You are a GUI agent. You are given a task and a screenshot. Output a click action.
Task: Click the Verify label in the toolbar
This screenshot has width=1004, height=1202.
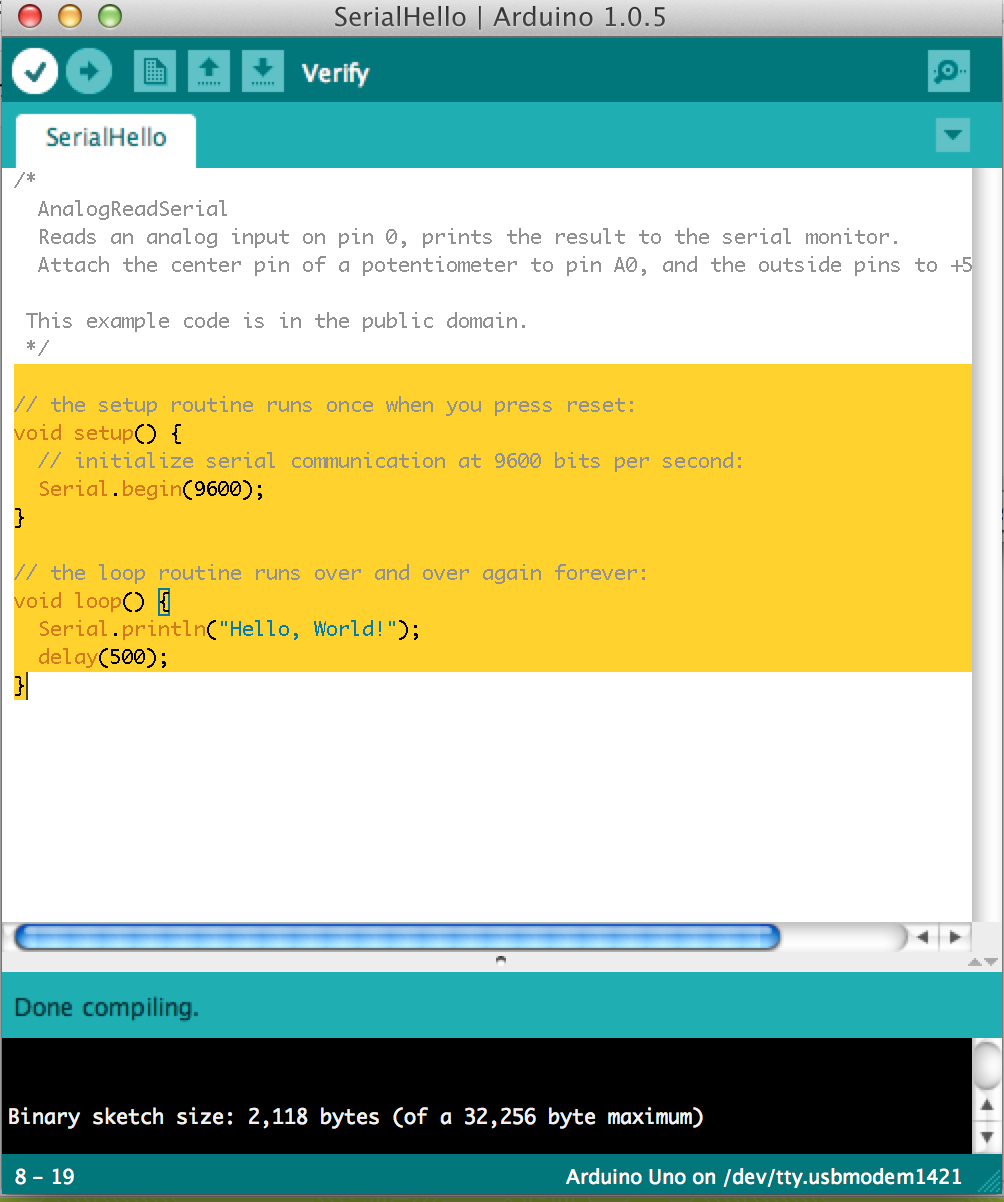tap(335, 72)
